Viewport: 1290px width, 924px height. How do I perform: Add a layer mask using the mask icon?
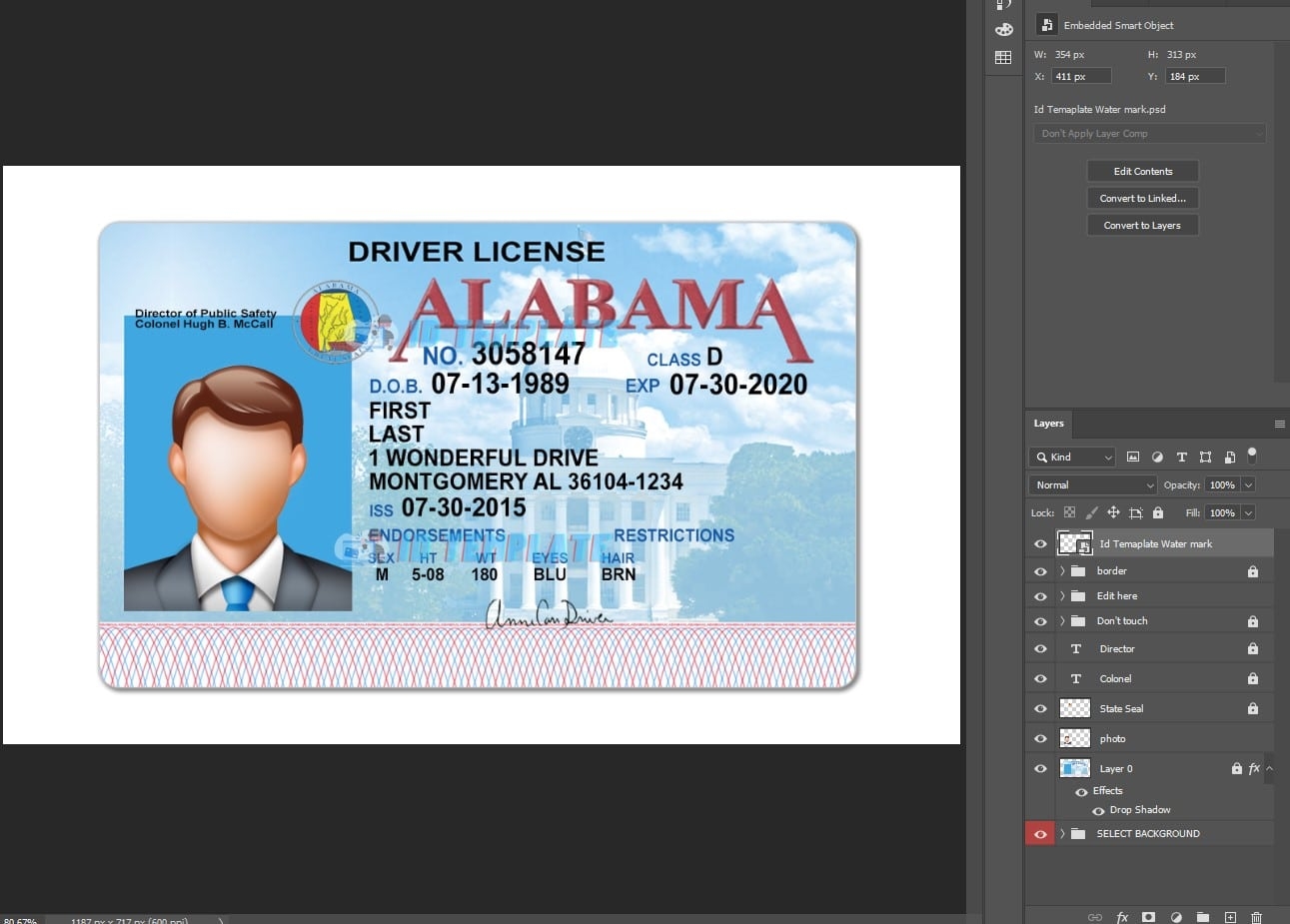(x=1149, y=917)
